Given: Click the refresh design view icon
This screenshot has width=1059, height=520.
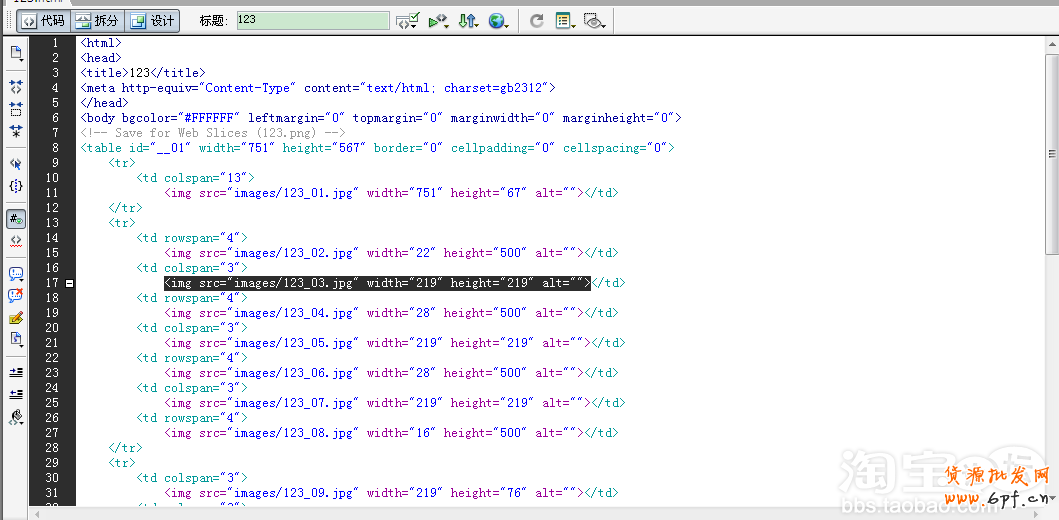Looking at the screenshot, I should tap(537, 20).
